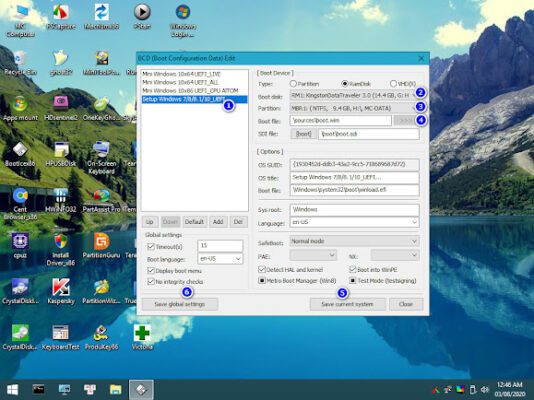Click the [boot] button beside SDI file
Viewport: 534px width, 400px height.
tap(303, 134)
